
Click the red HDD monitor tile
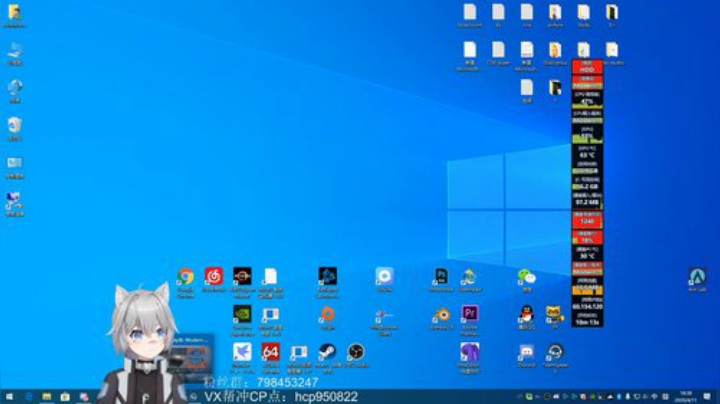pos(587,67)
